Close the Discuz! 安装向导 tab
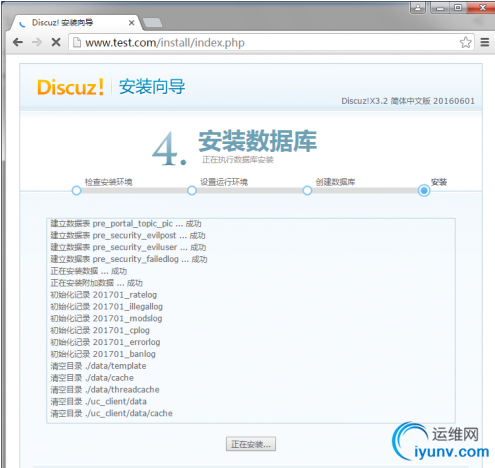The width and height of the screenshot is (495, 468). point(131,23)
